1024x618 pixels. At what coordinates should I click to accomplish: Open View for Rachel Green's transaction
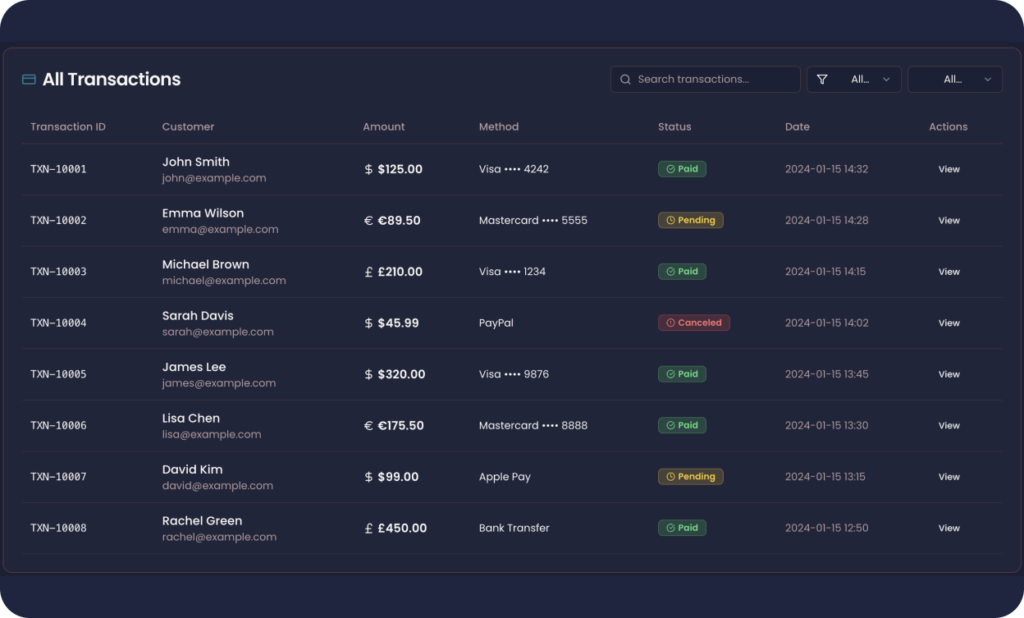point(949,528)
